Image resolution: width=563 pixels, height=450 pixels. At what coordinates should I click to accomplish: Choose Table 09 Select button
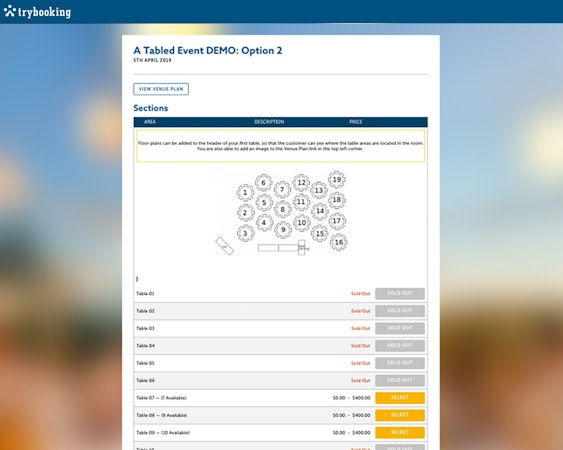400,432
